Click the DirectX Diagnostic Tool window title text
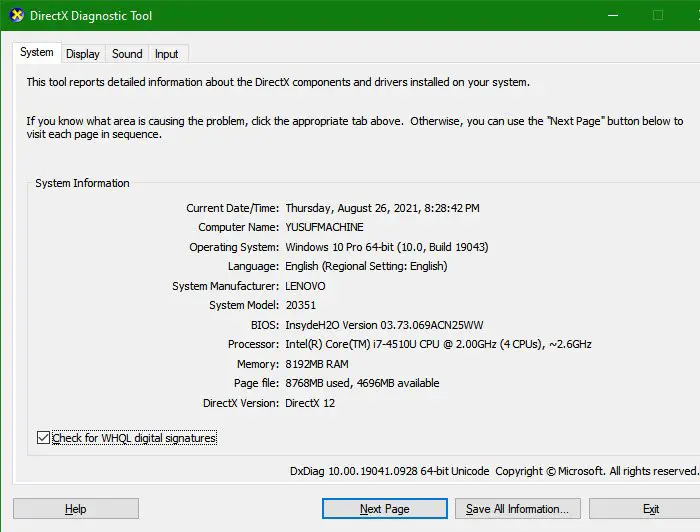Viewport: 700px width, 532px height. pyautogui.click(x=91, y=16)
